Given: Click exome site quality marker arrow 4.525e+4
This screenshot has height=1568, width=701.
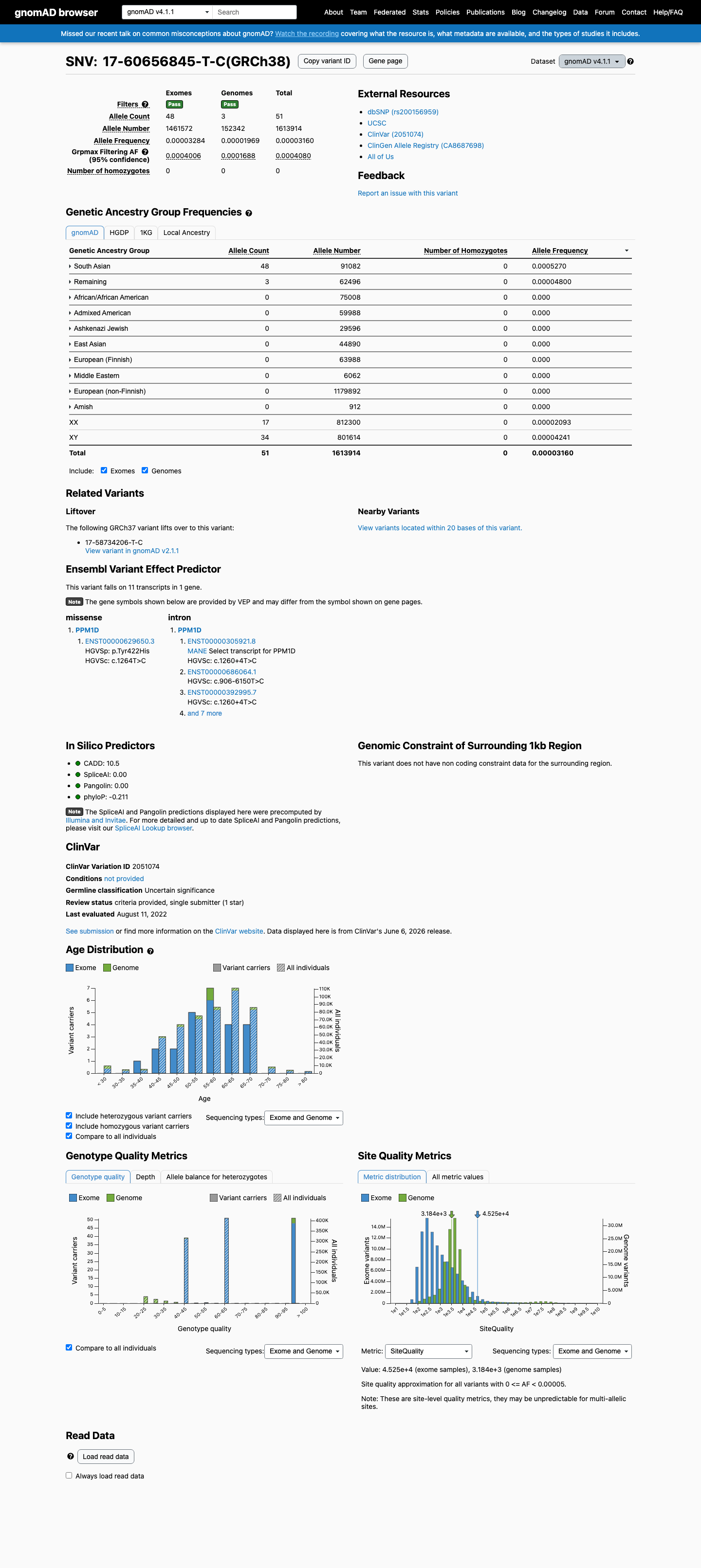Looking at the screenshot, I should 478,1214.
